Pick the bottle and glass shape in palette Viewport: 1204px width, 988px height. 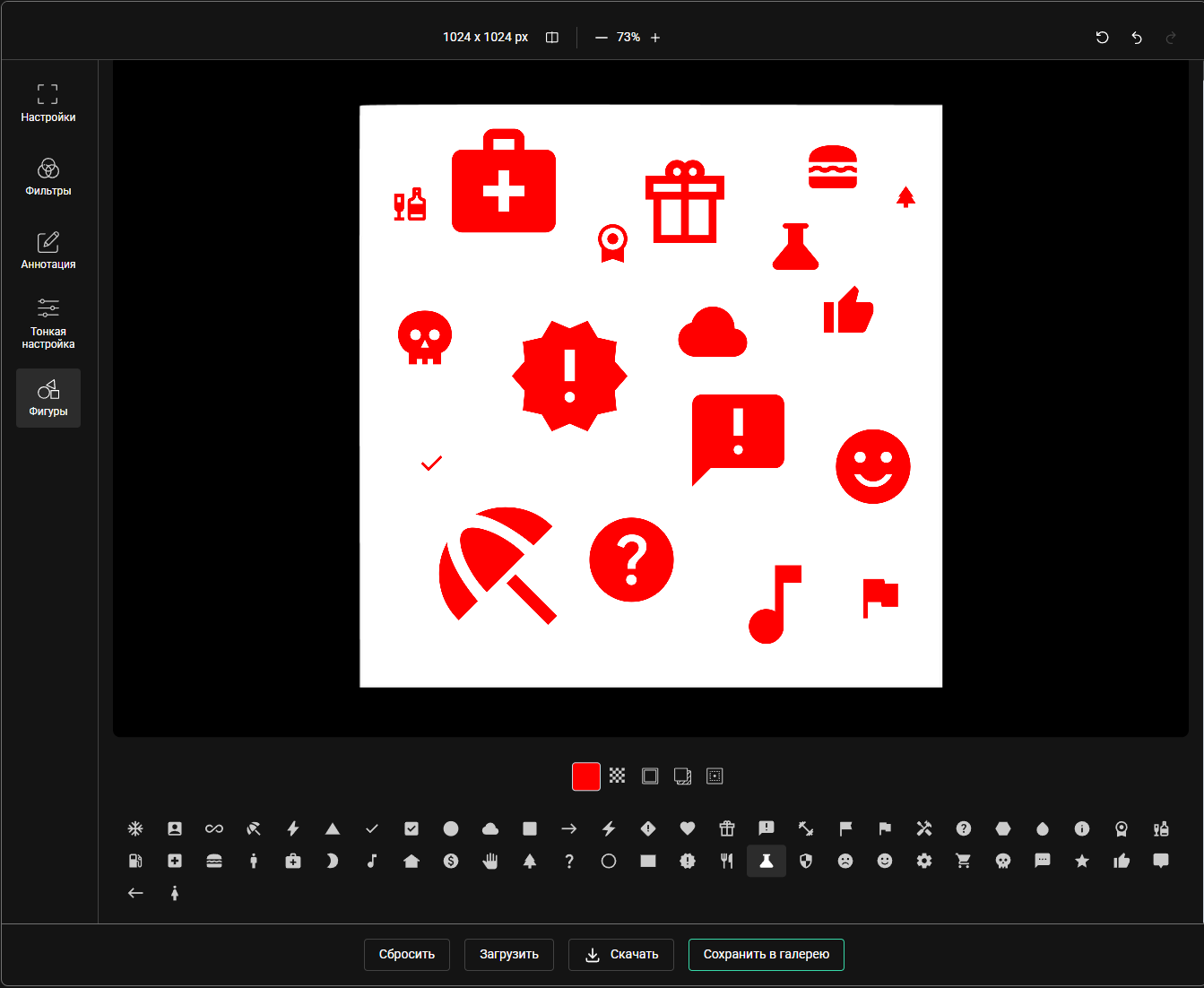point(1161,828)
